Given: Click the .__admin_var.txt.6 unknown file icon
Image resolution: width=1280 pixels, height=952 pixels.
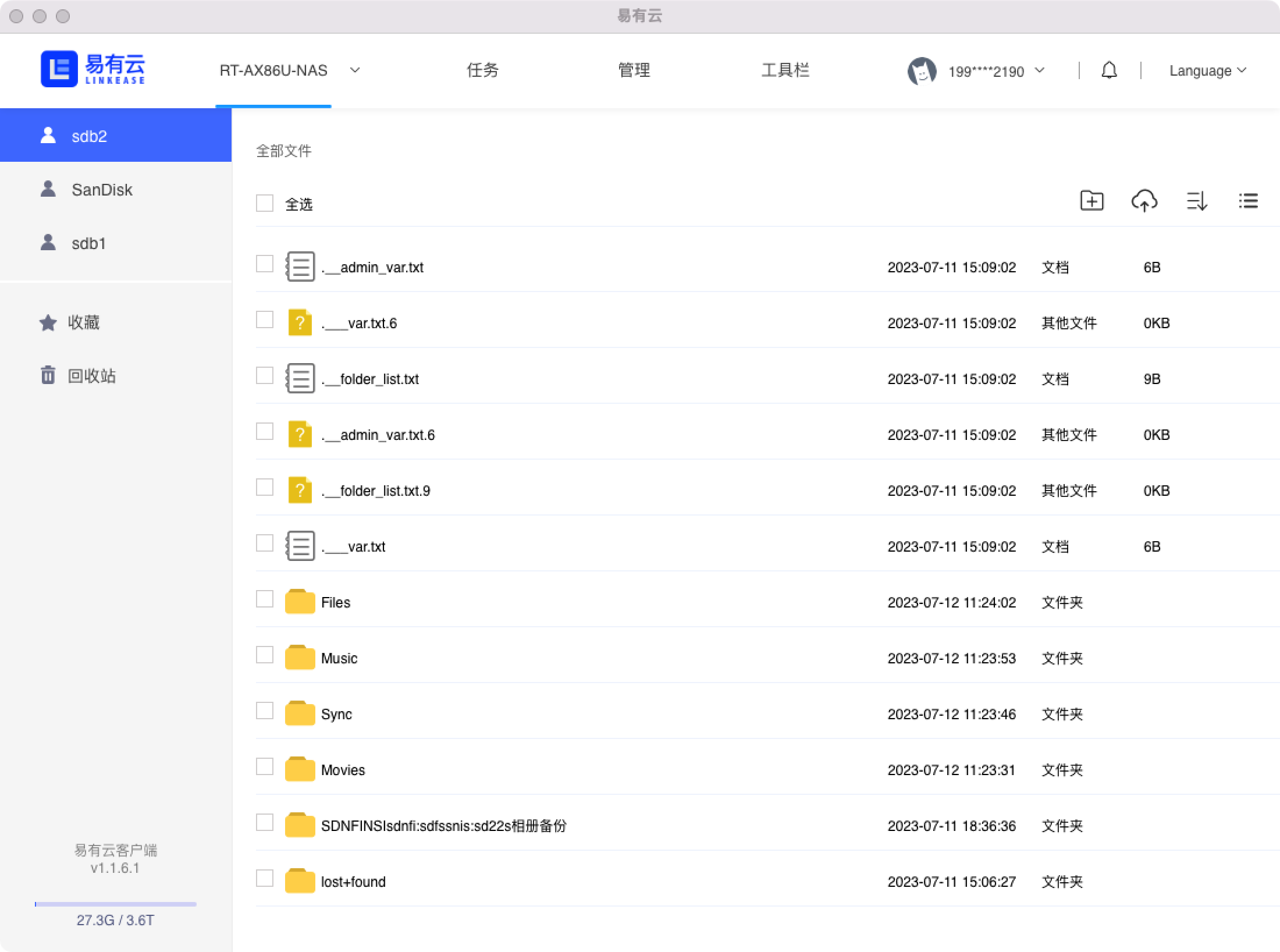Looking at the screenshot, I should click(x=300, y=434).
